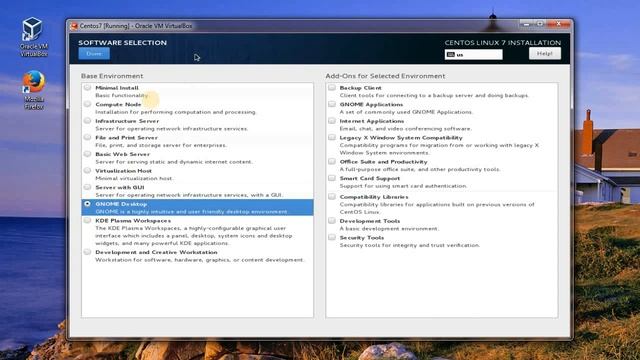This screenshot has height=360, width=640.
Task: Click 'Client tools for connecting to a backup server' text
Action: point(434,95)
